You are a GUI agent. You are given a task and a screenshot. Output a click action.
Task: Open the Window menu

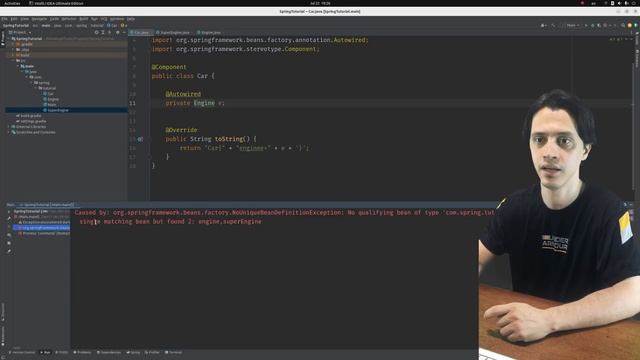point(117,19)
